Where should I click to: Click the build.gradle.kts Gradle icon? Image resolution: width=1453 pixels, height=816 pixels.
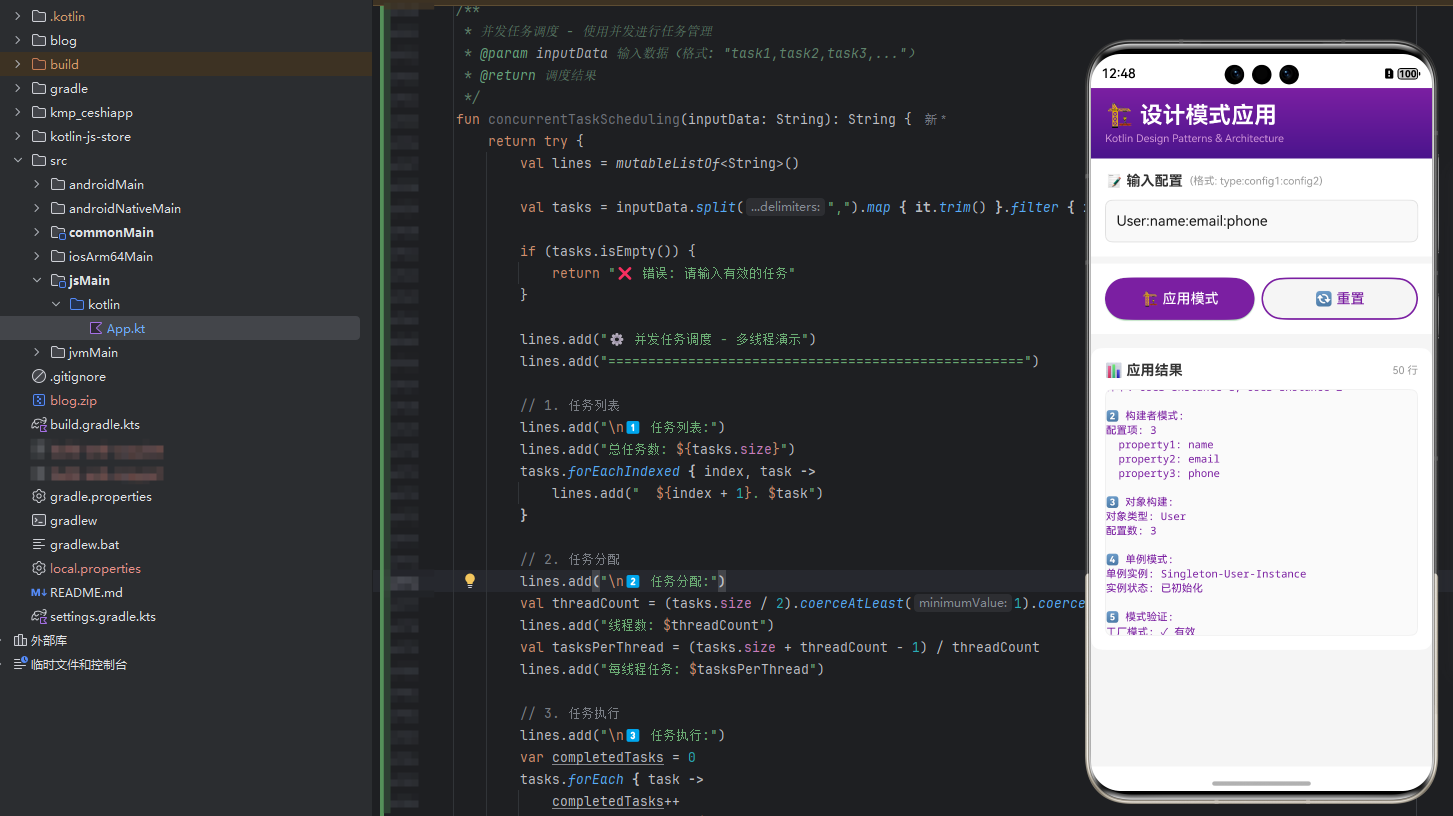pos(39,424)
